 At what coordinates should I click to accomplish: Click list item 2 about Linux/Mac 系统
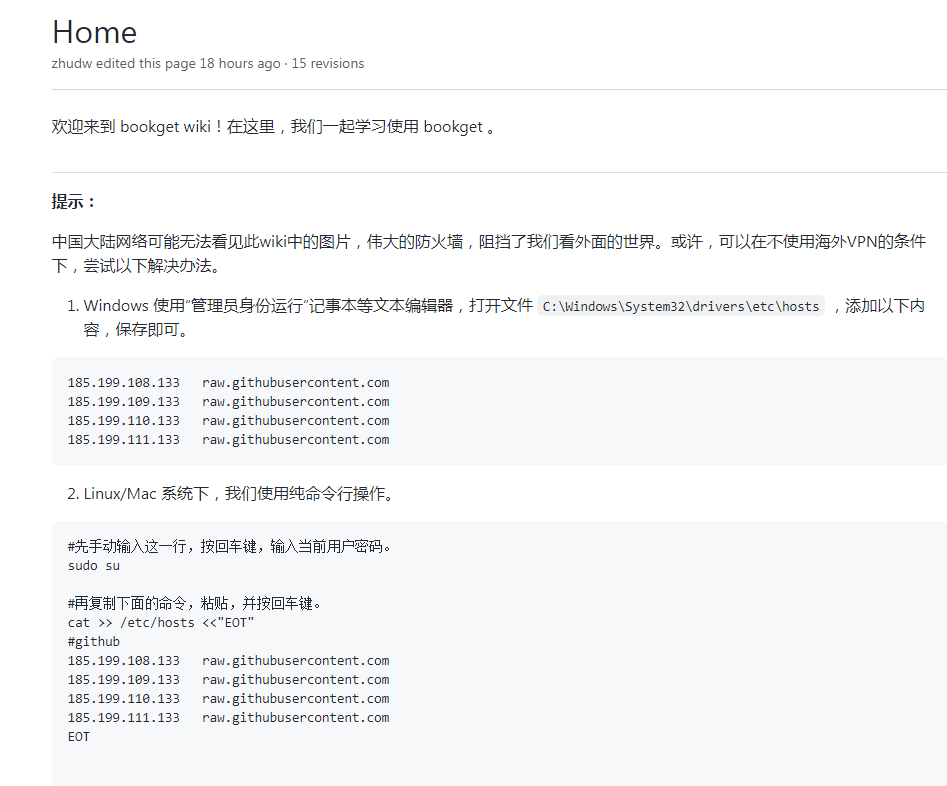coord(238,494)
